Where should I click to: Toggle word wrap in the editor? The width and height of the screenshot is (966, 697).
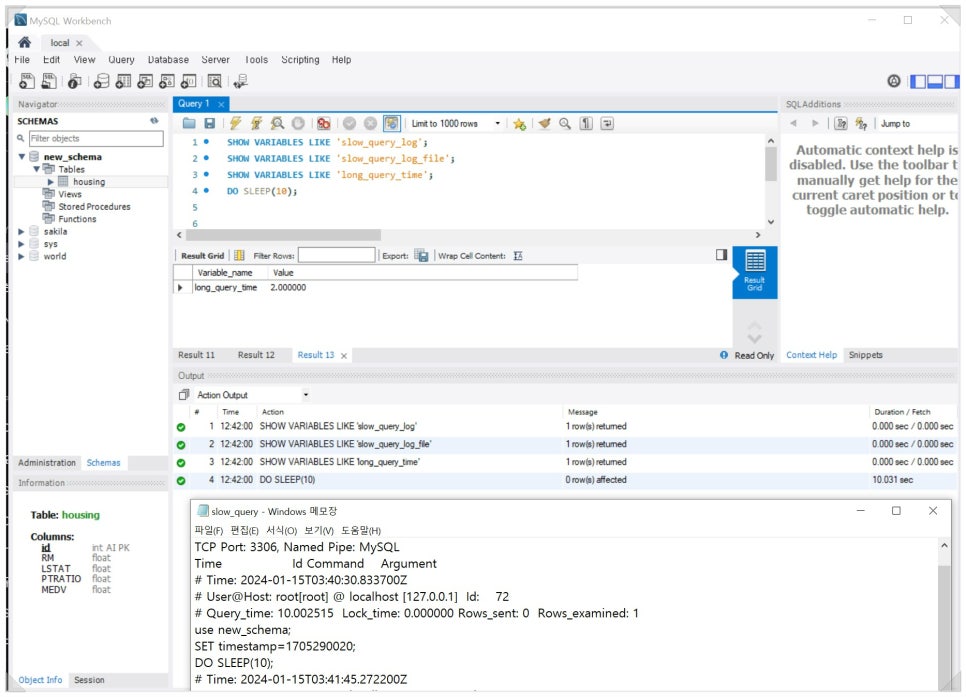click(x=607, y=123)
